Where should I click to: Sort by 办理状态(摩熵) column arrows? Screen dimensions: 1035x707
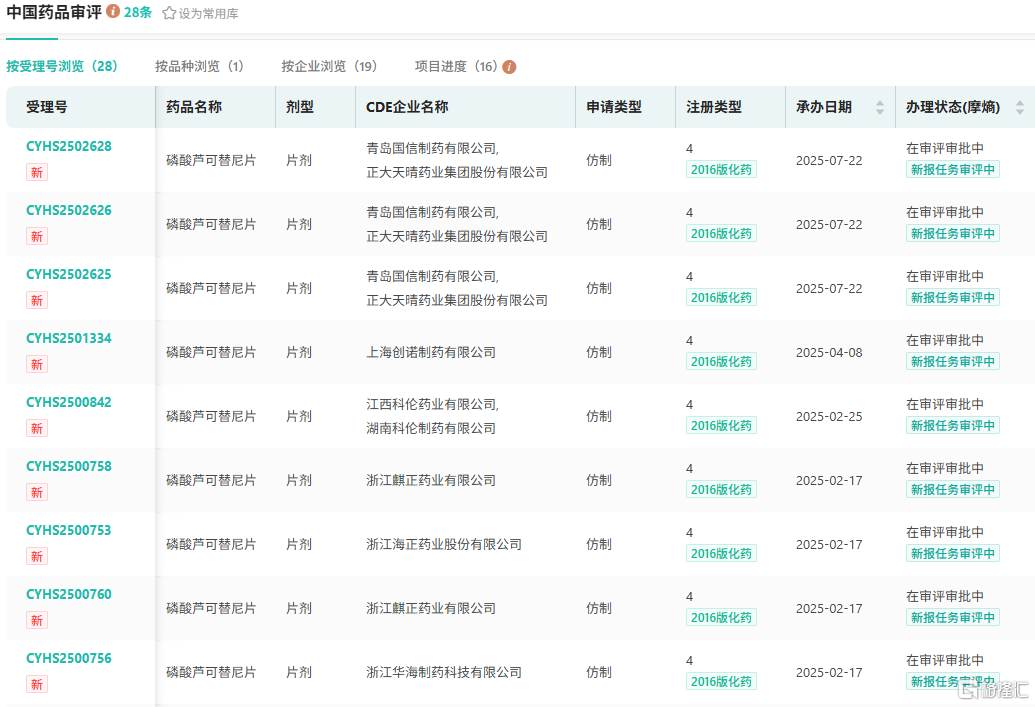click(1020, 107)
